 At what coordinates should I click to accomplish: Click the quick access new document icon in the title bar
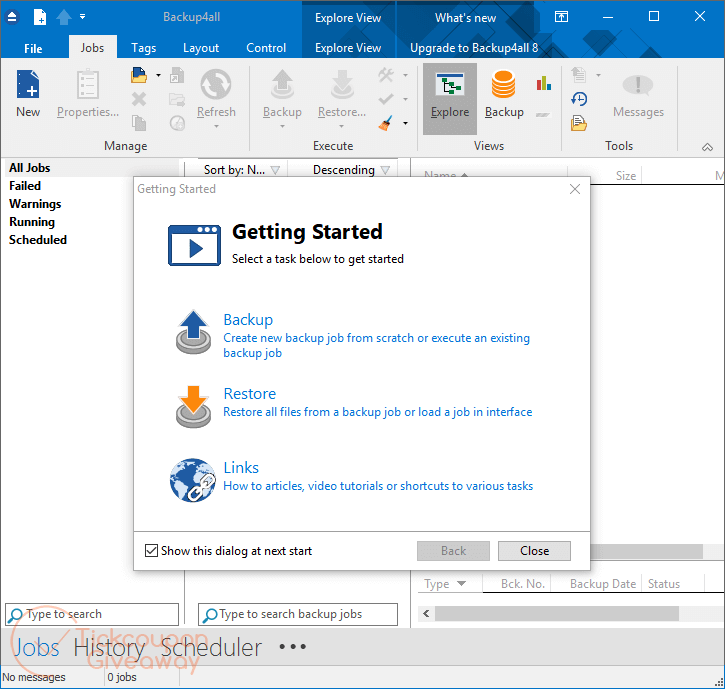40,17
